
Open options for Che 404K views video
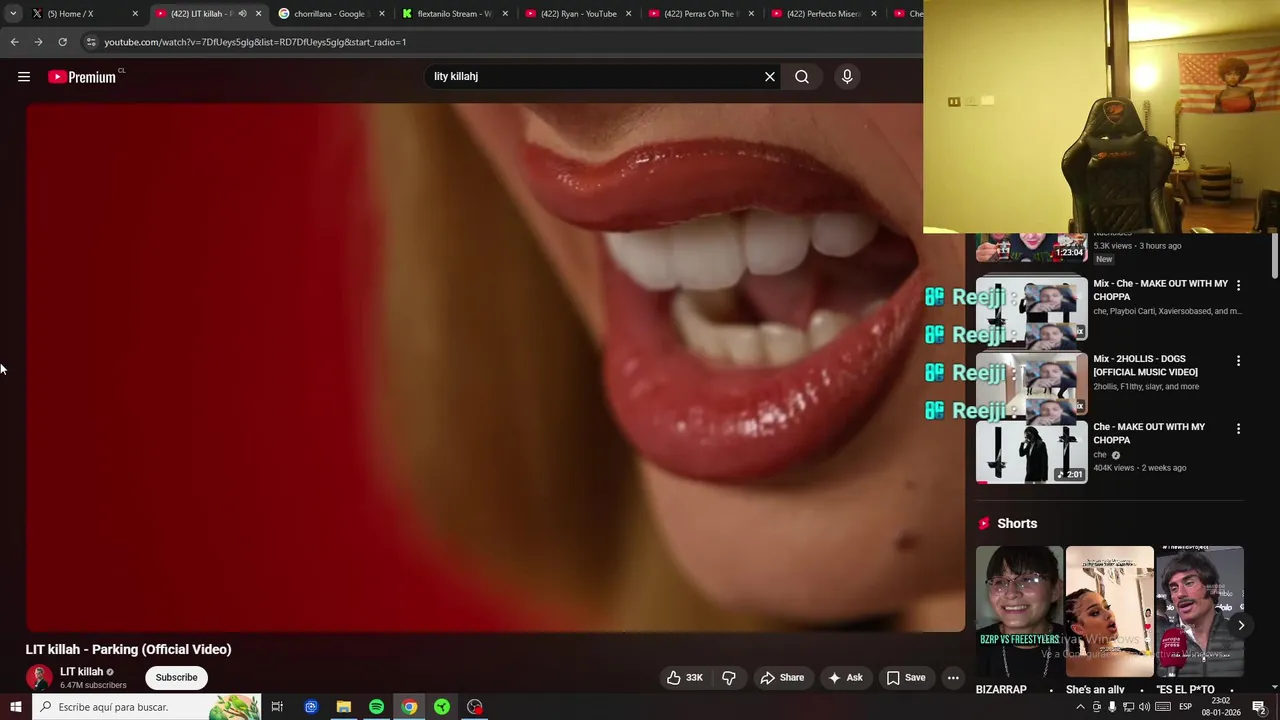(x=1238, y=428)
